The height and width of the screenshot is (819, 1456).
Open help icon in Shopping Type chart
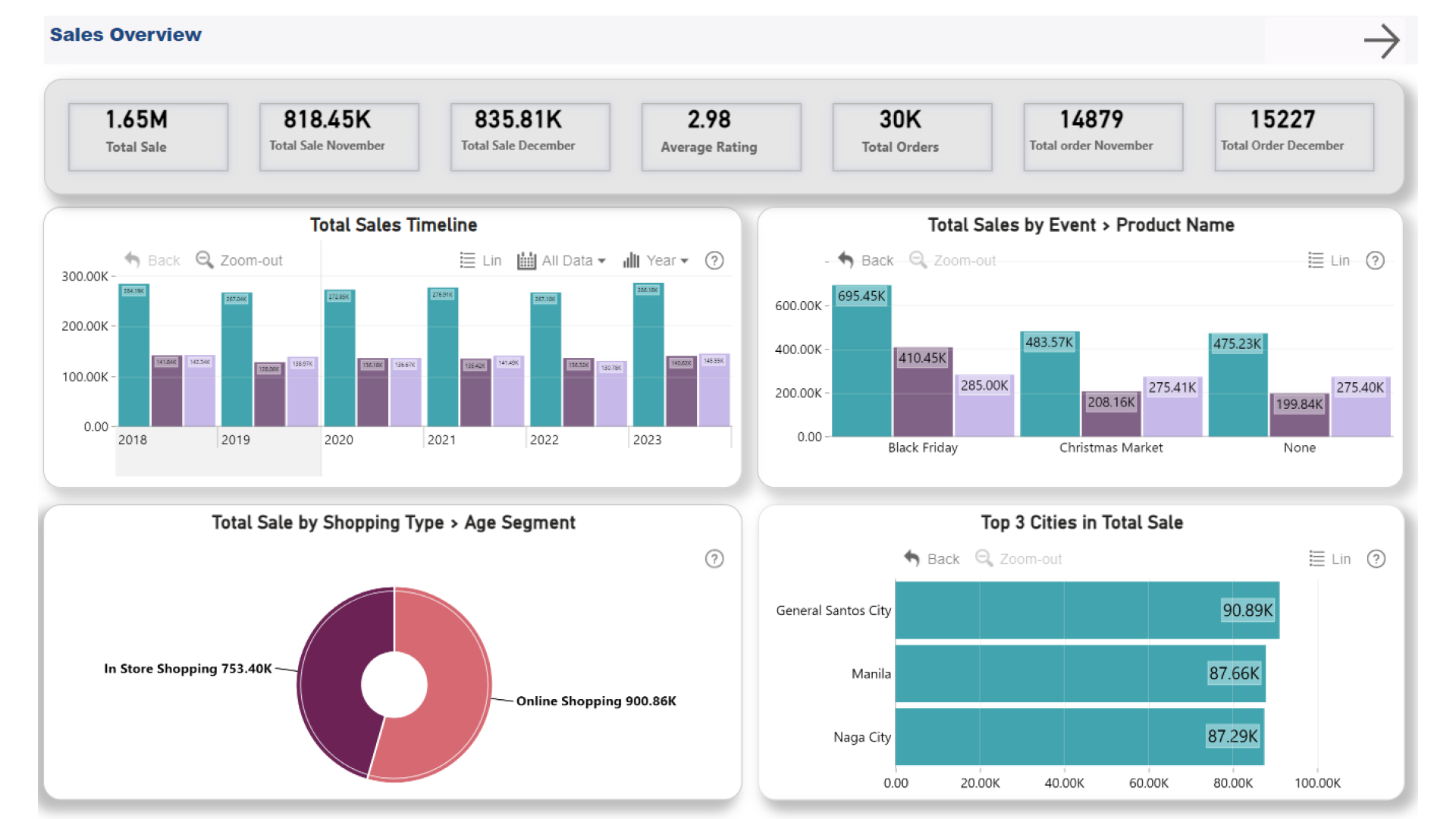pos(714,559)
